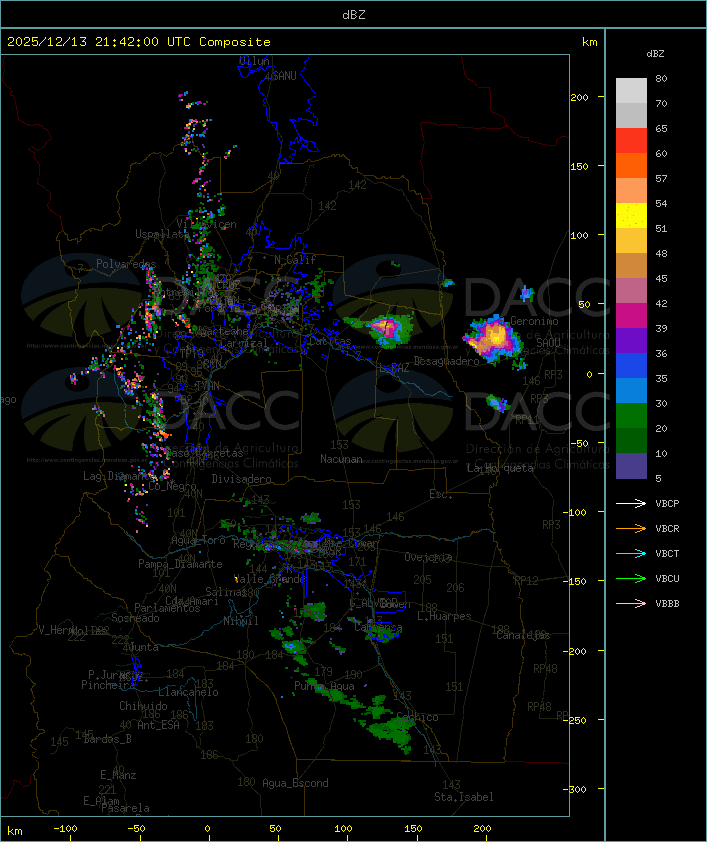Click the green VBCU arrow icon
This screenshot has height=842, width=707.
pyautogui.click(x=631, y=578)
